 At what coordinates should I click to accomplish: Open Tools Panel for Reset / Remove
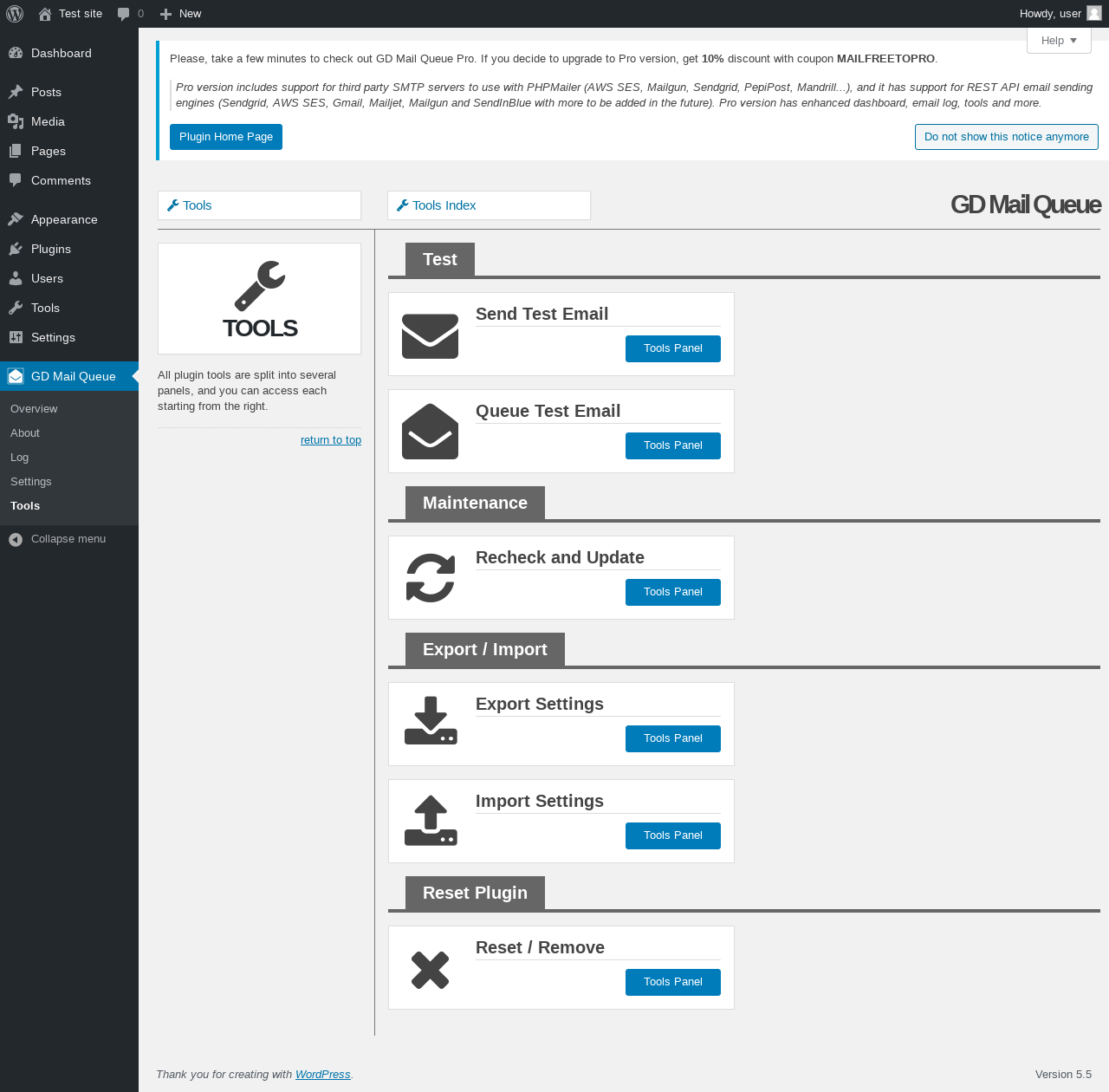673,982
